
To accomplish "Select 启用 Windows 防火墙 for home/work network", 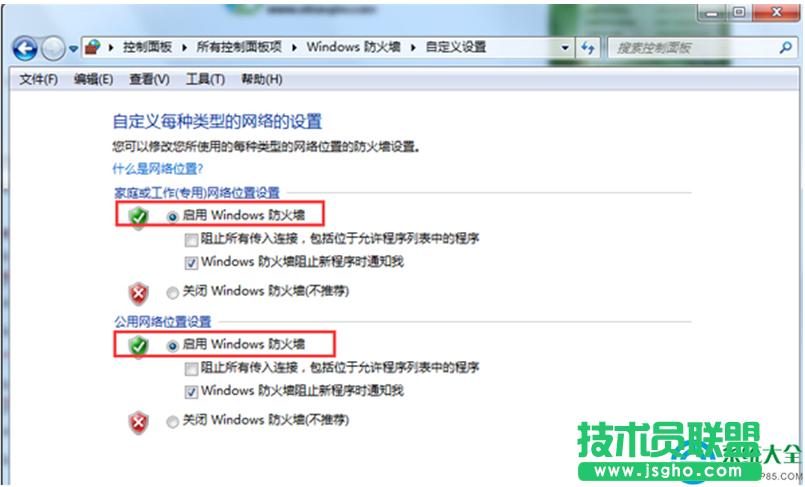I will (x=174, y=215).
